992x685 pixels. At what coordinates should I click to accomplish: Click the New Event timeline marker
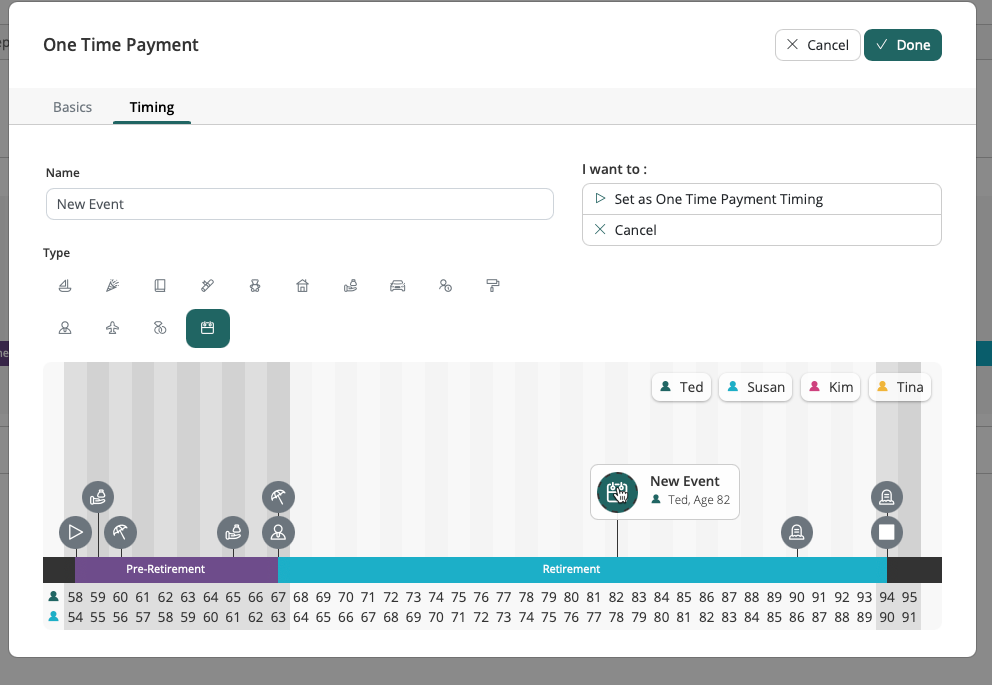pyautogui.click(x=617, y=492)
